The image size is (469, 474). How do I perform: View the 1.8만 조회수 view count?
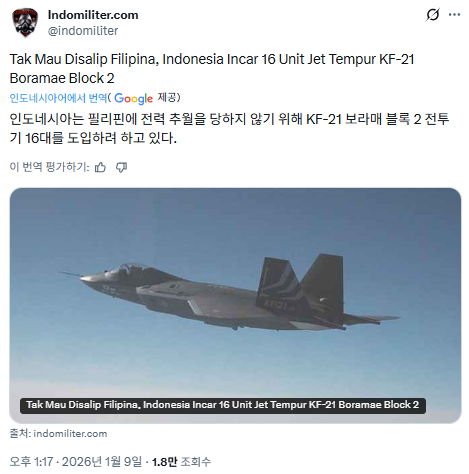[x=181, y=462]
